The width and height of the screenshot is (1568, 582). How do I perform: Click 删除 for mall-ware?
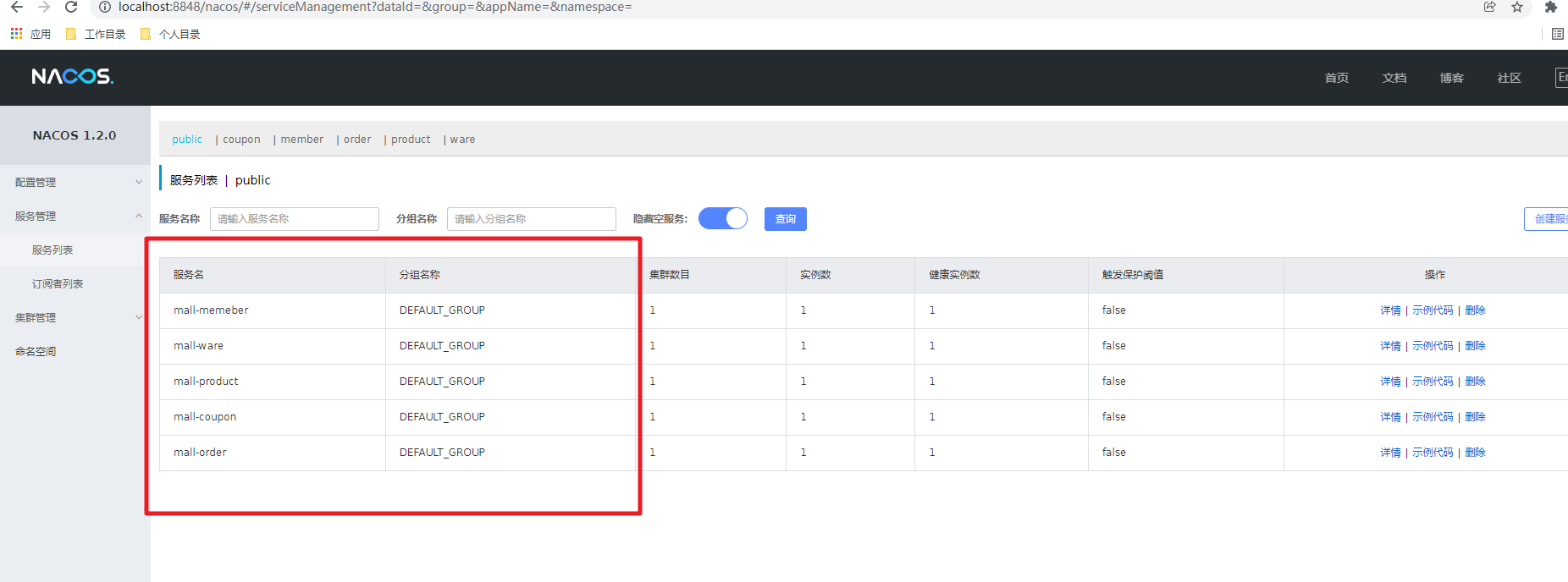(x=1475, y=346)
